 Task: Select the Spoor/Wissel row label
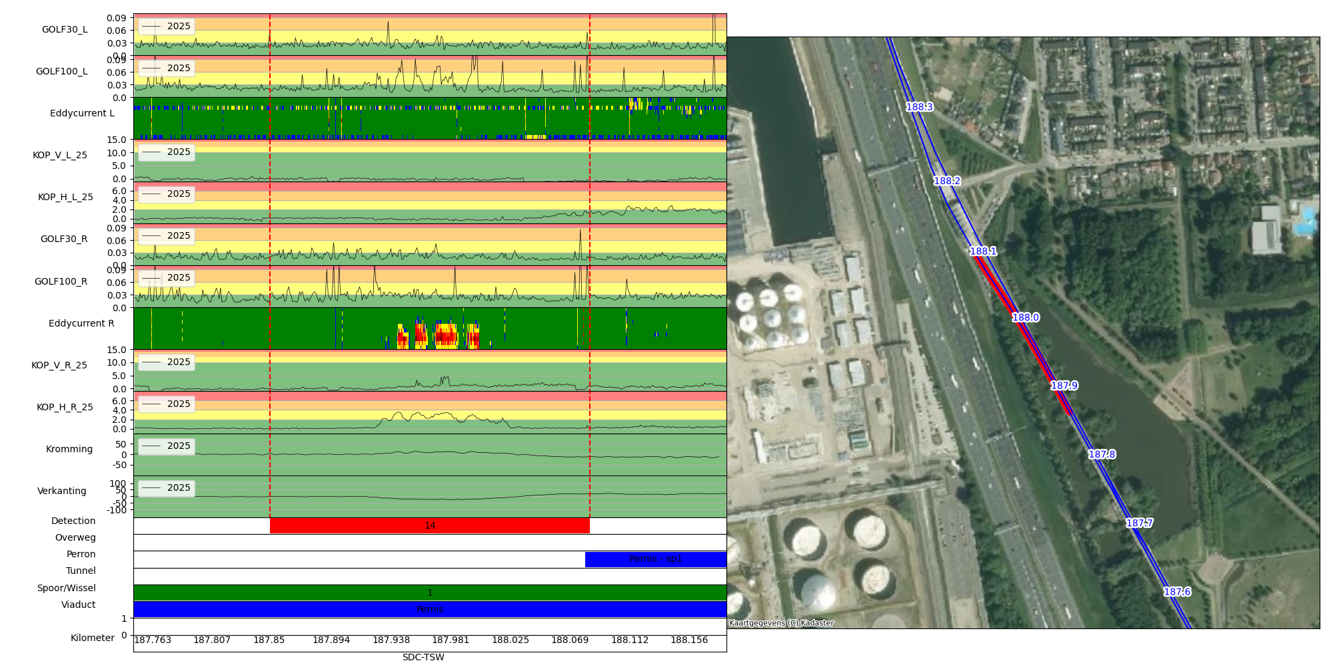click(67, 588)
